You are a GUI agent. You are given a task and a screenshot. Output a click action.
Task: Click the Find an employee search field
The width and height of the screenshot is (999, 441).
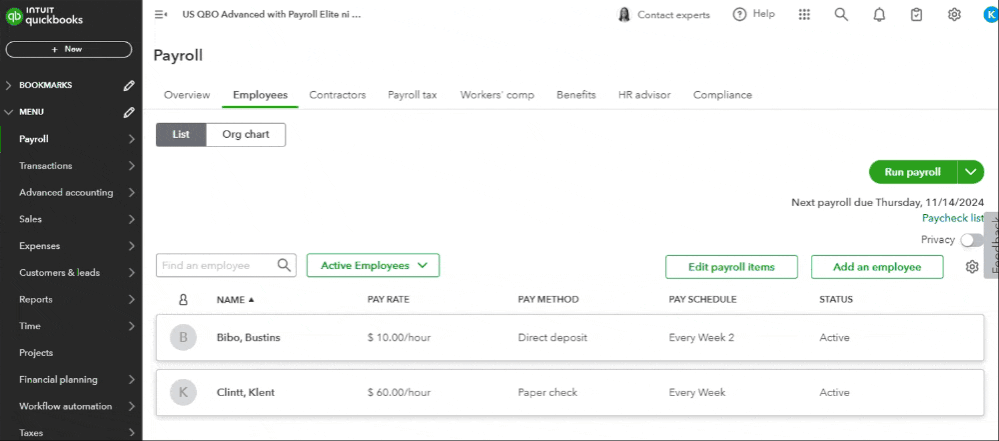click(x=217, y=266)
